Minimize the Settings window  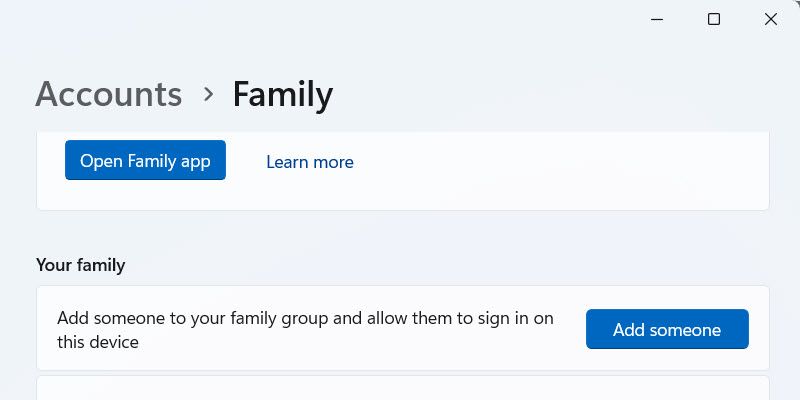[x=657, y=19]
